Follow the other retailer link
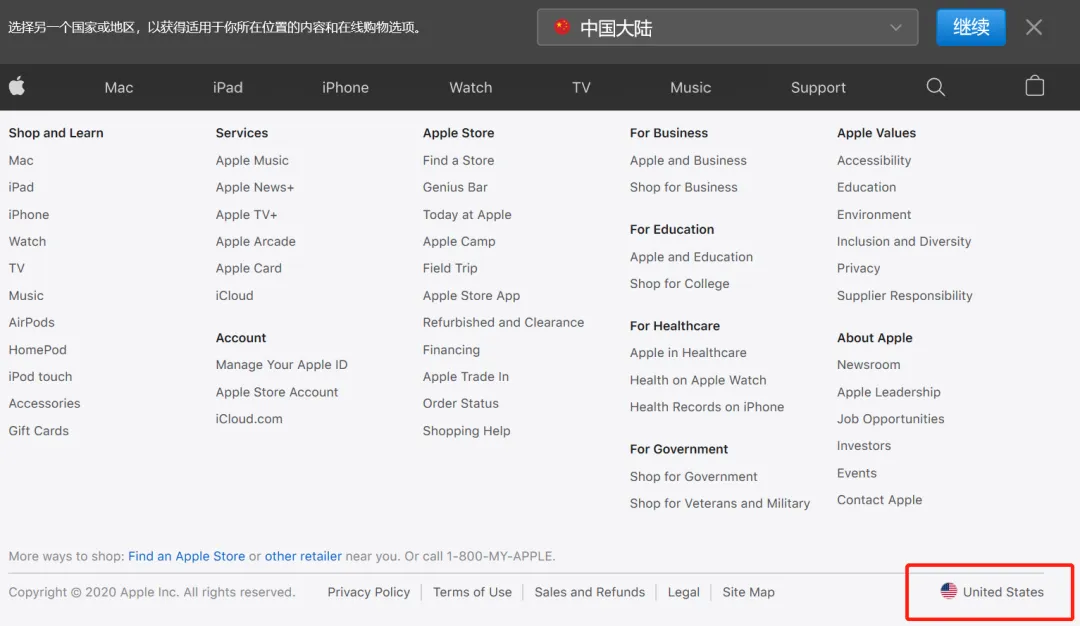1080x626 pixels. tap(303, 556)
